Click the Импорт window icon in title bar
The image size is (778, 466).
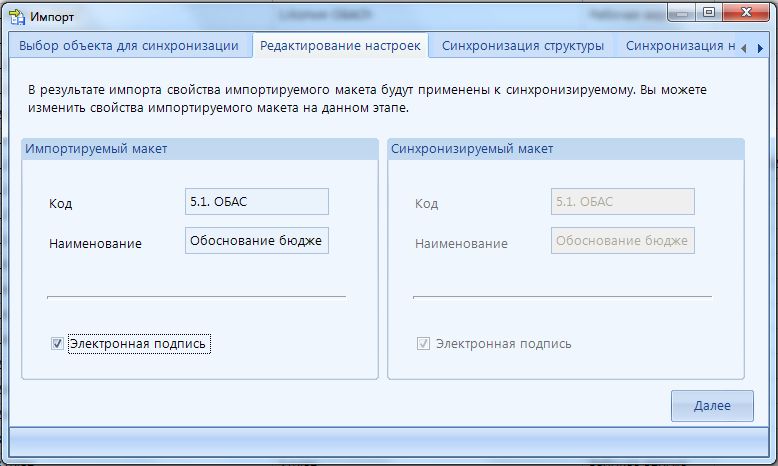pyautogui.click(x=16, y=16)
